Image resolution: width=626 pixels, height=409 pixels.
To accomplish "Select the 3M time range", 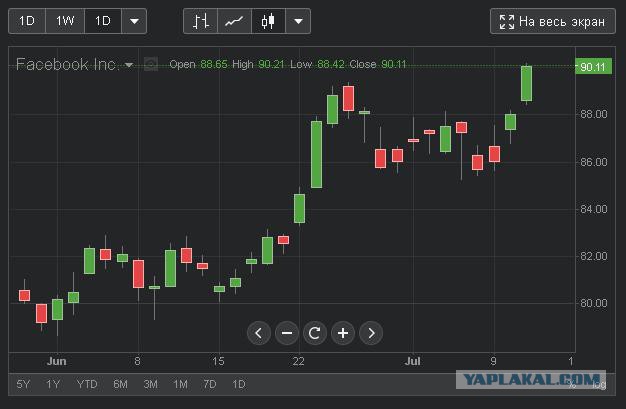I will click(150, 384).
